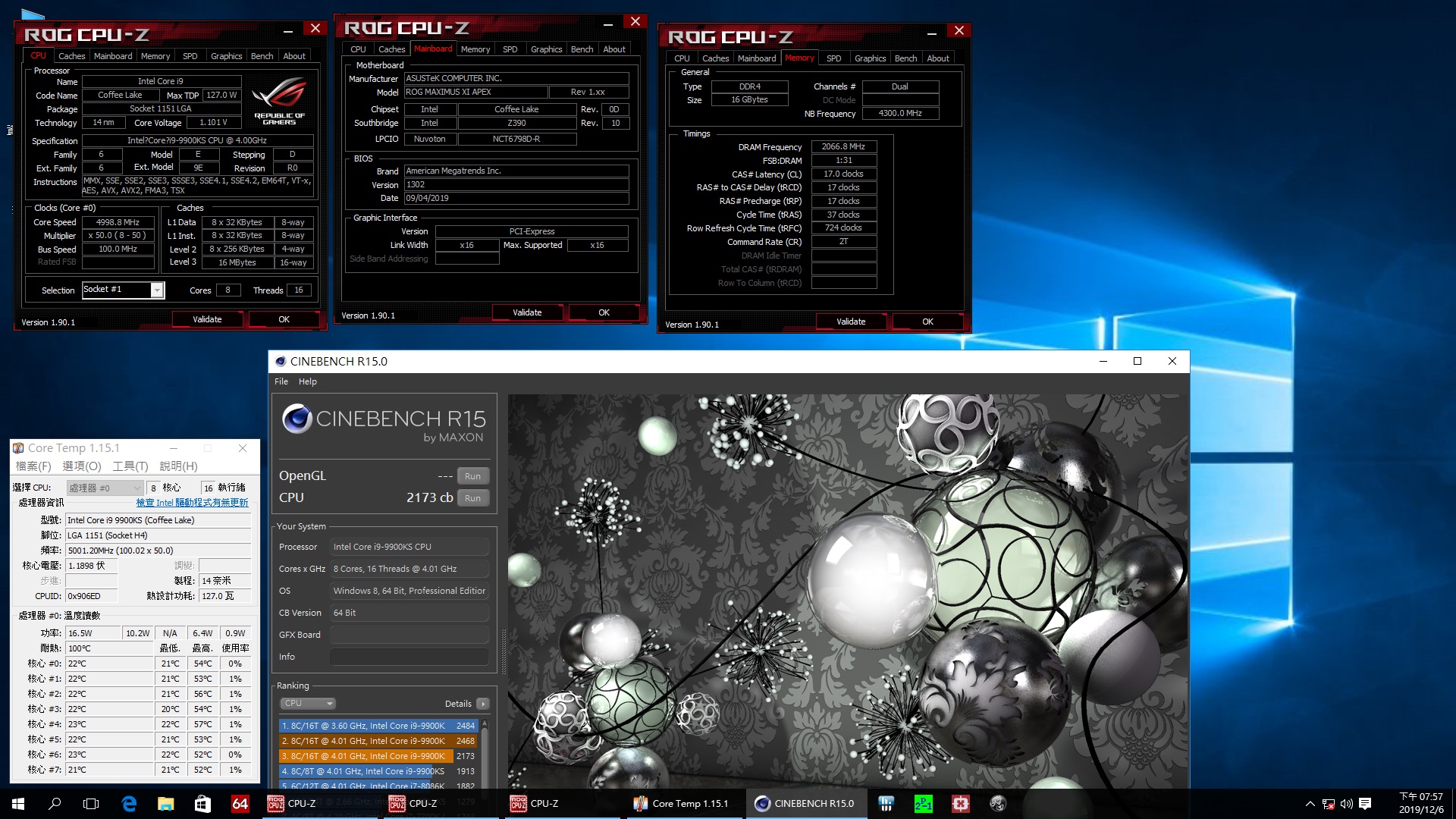Run the OpenGL benchmark in Cinebench R15
Screen dimensions: 1456x819
pos(473,476)
